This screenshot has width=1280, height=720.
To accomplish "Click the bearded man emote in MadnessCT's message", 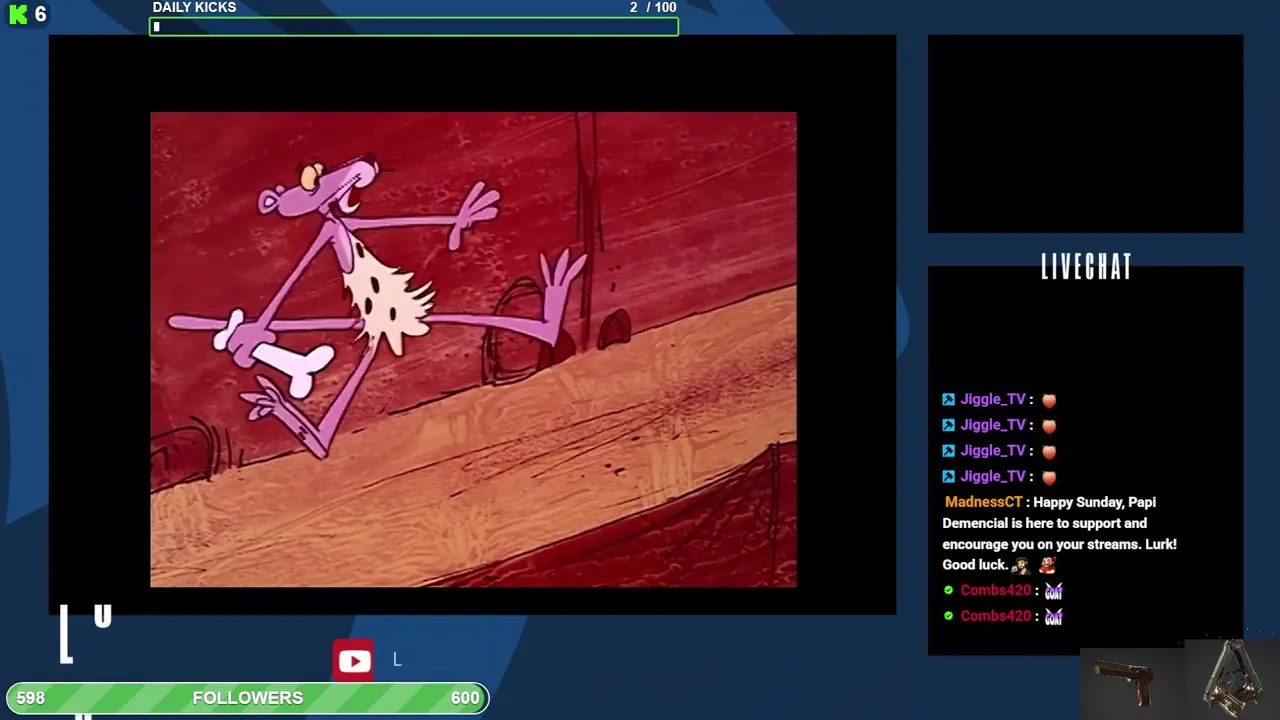I will pyautogui.click(x=1020, y=566).
